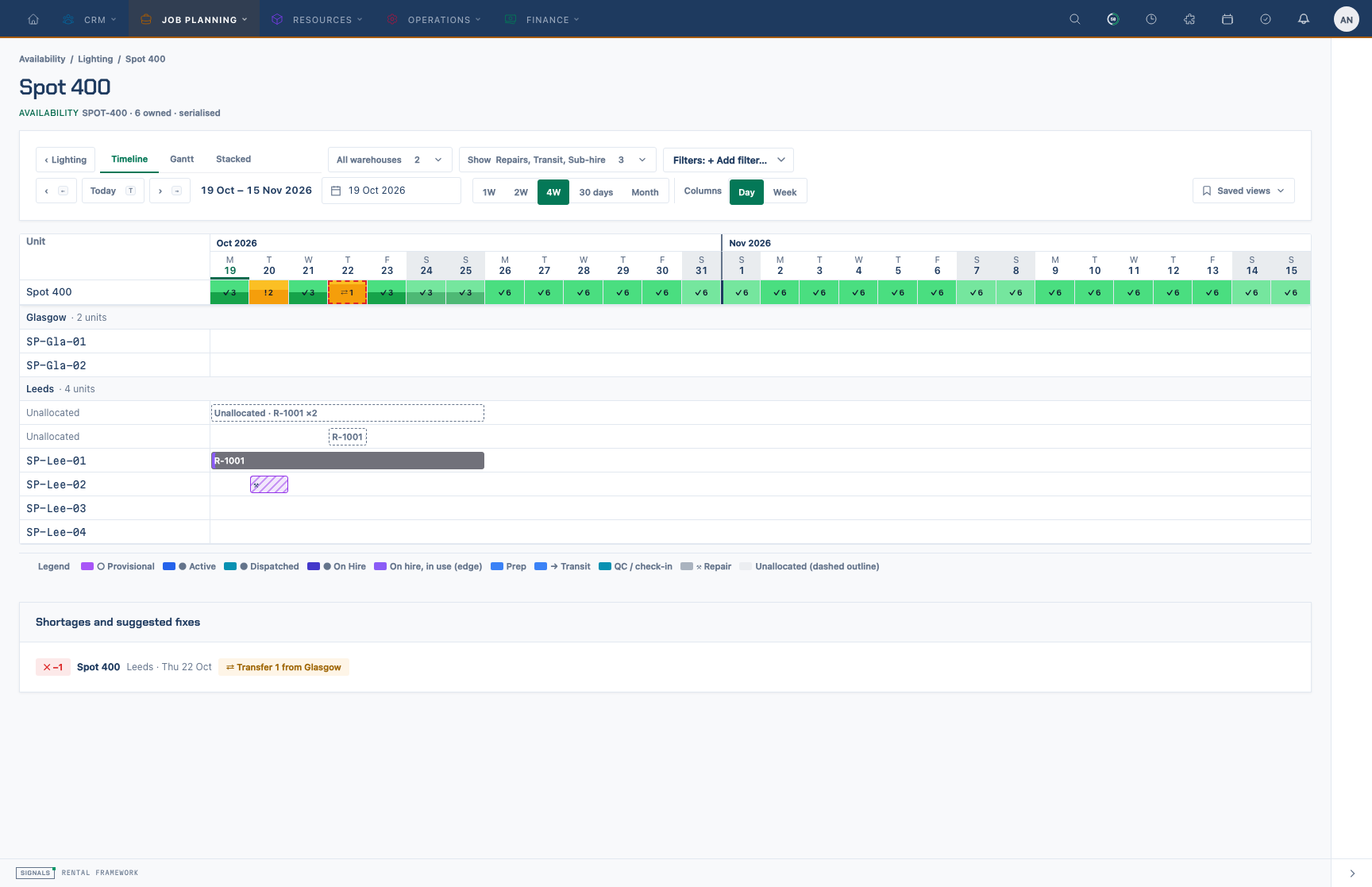Open the Filters Add filter dropdown
1372x887 pixels.
coord(728,160)
